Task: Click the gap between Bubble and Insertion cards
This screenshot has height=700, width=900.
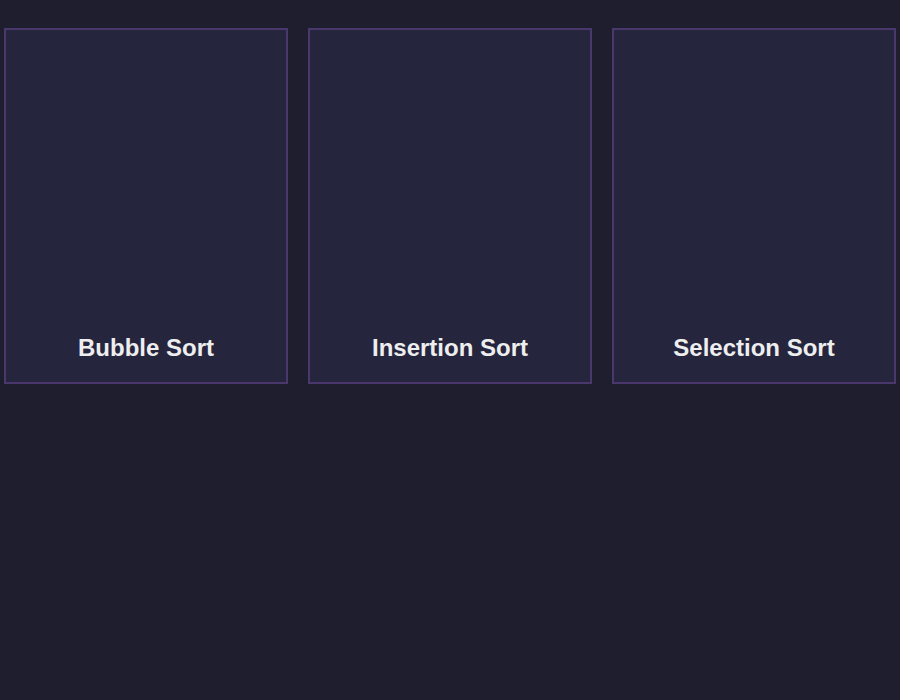Action: (x=298, y=205)
